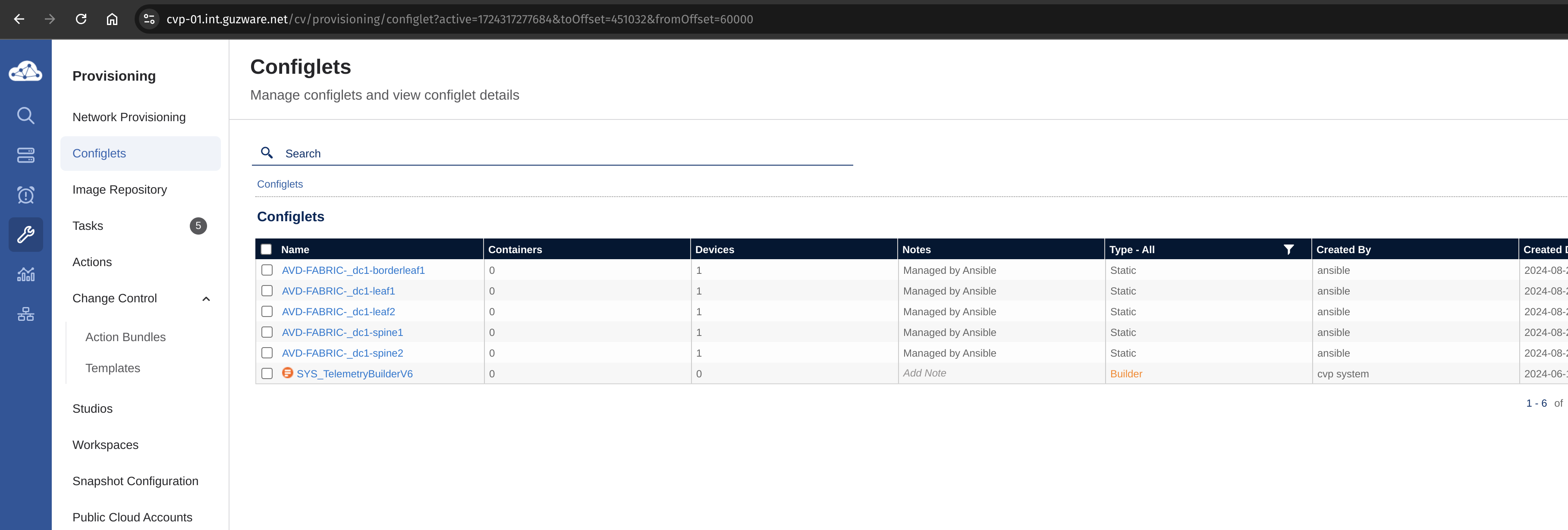Check the AVD-FABRIC-_dc1-spine2 row checkbox

tap(267, 353)
